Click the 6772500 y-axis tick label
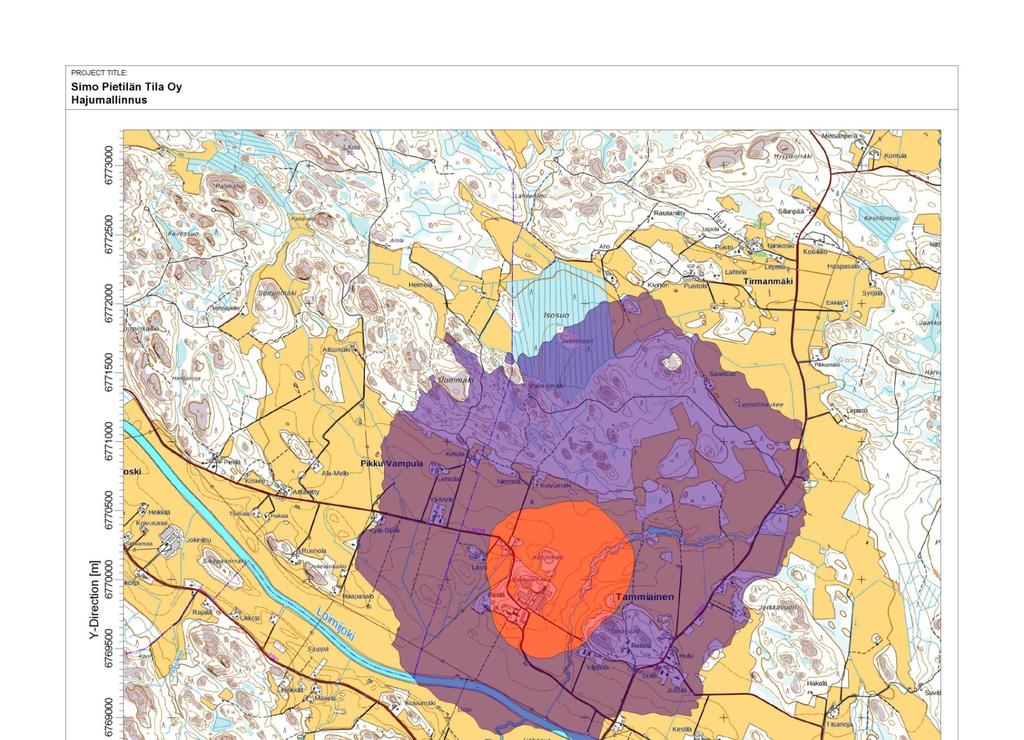The image size is (1024, 740). tap(109, 234)
